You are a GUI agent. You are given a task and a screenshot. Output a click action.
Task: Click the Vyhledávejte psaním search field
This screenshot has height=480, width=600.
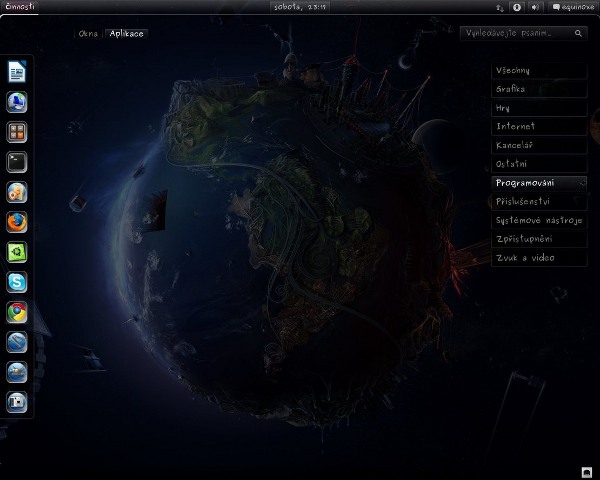[x=518, y=33]
